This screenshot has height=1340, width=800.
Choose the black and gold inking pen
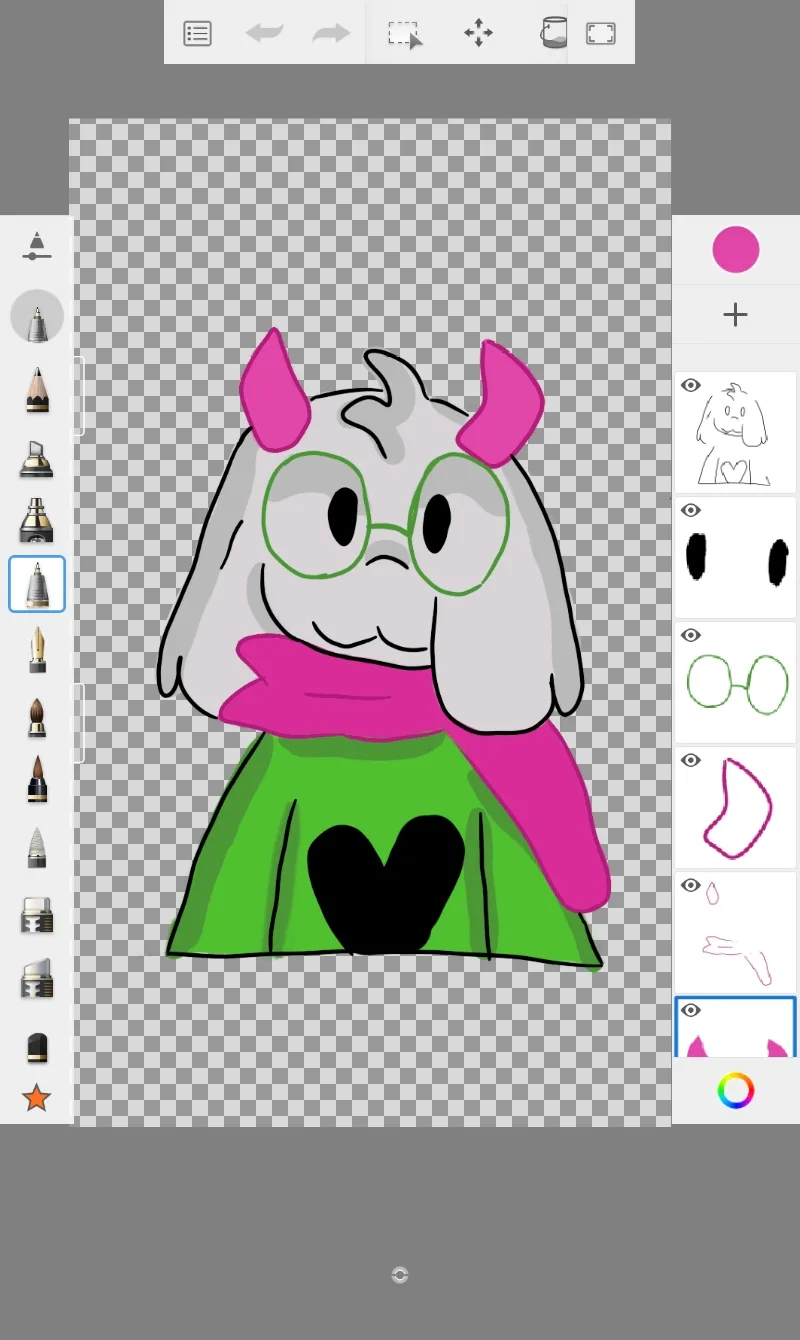click(x=37, y=520)
